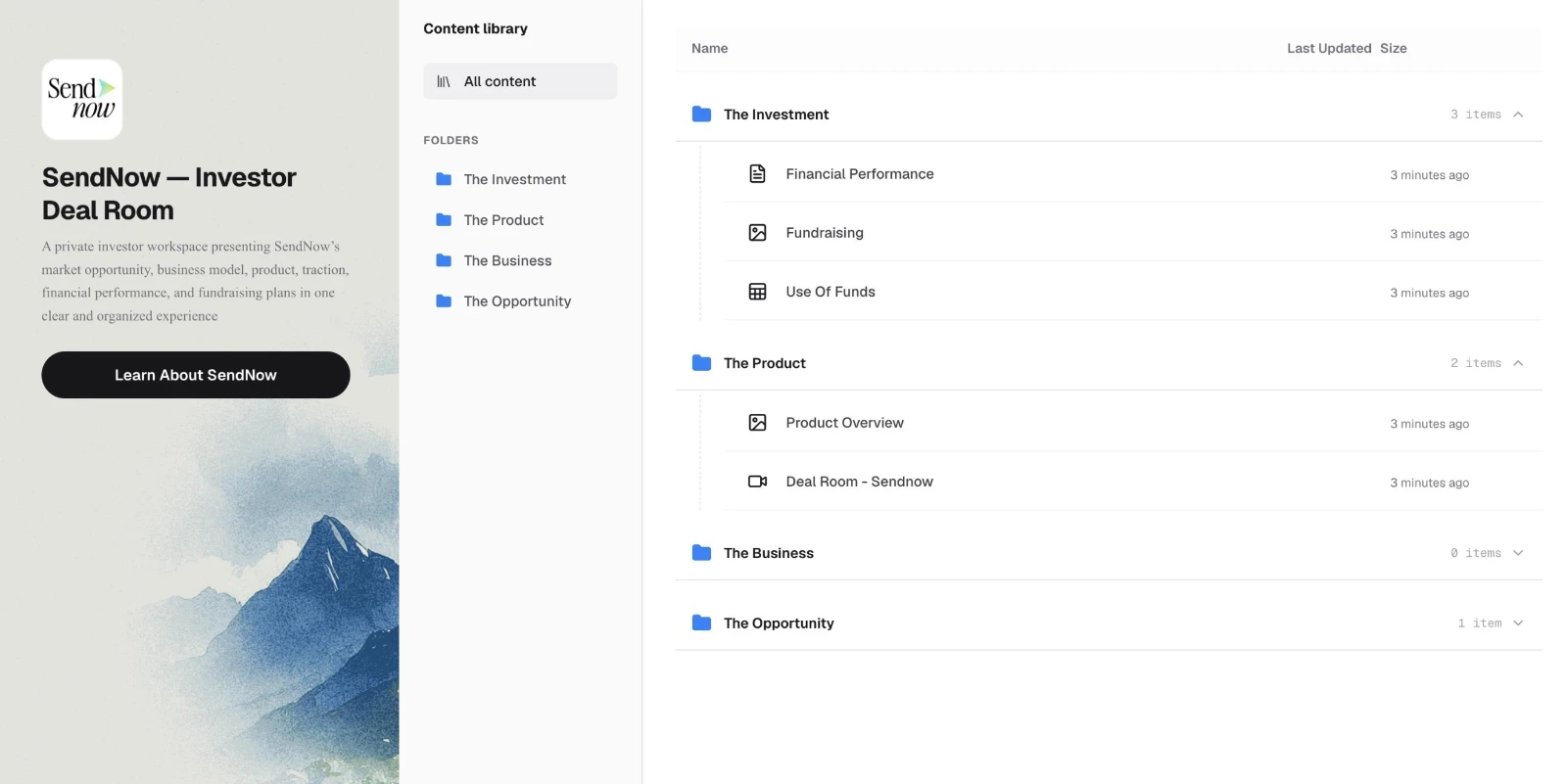Click The Opportunity folder title in list
The image size is (1567, 784).
click(x=779, y=623)
